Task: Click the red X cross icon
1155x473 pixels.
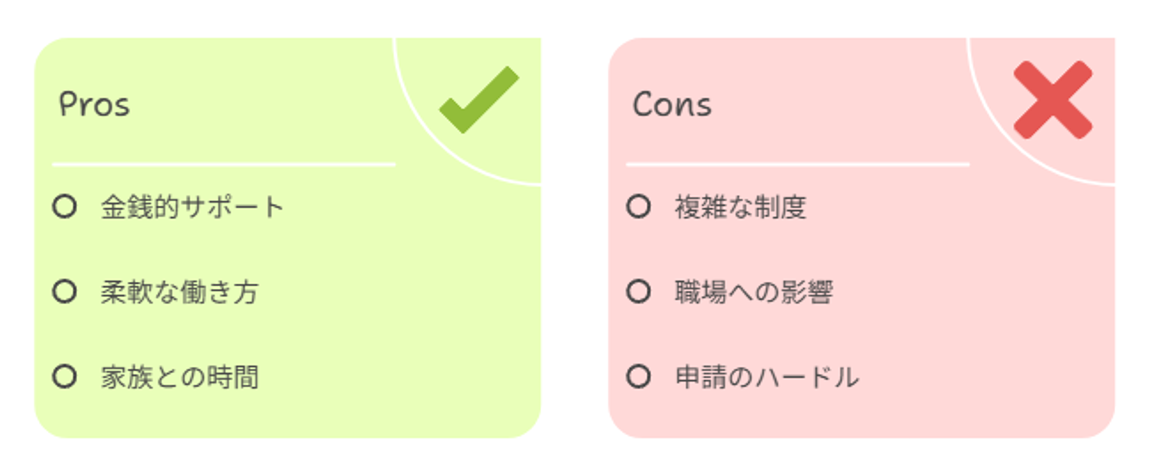Action: (x=1053, y=99)
